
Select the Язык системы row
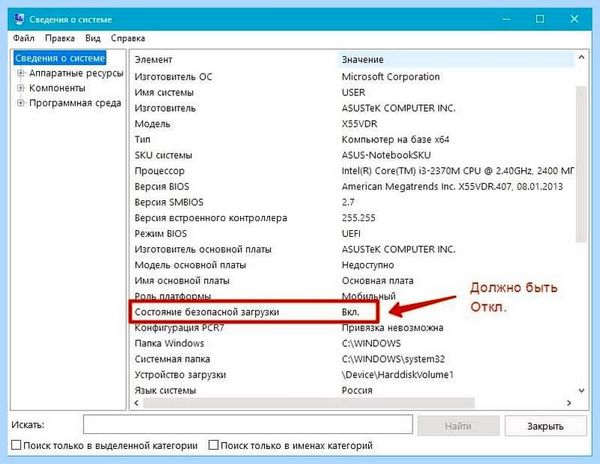354,391
